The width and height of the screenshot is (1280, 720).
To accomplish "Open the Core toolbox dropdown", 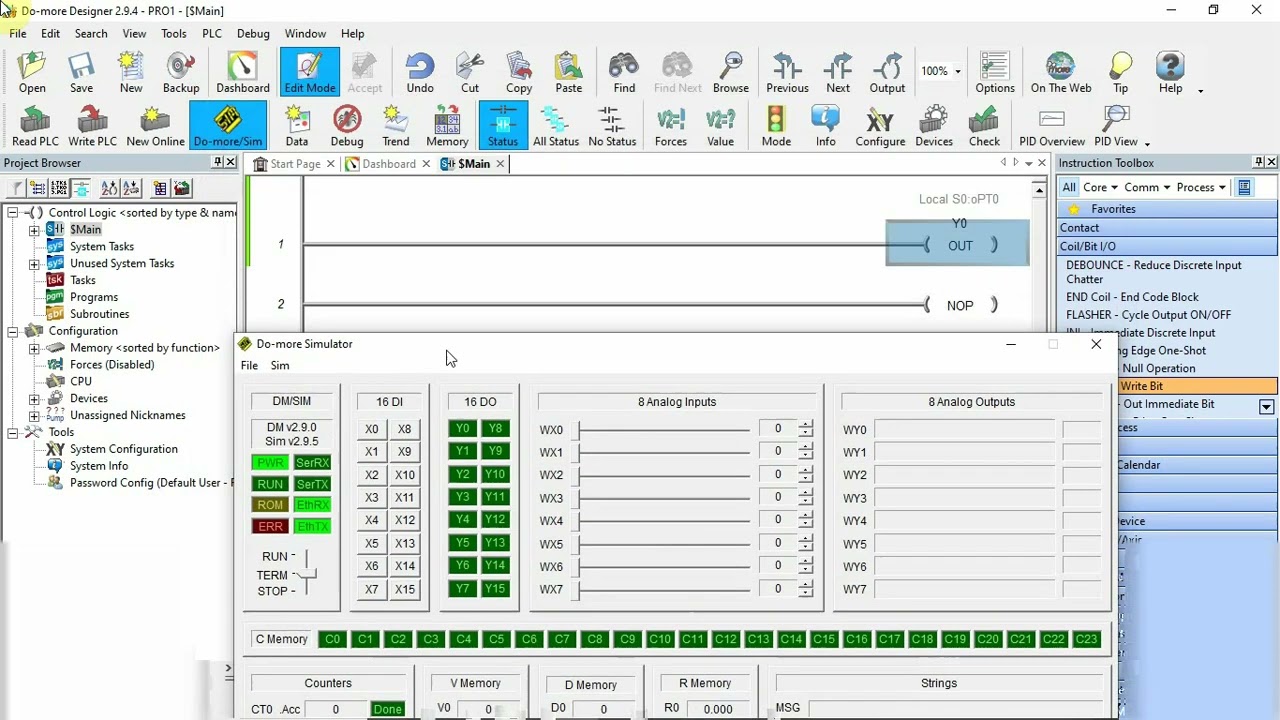I will pyautogui.click(x=1101, y=187).
